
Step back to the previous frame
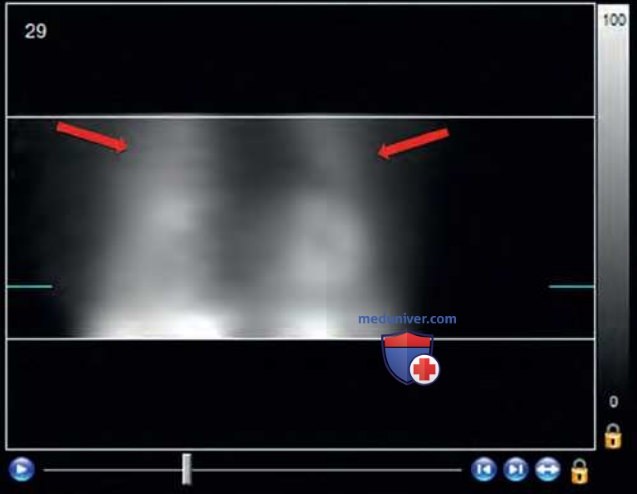(x=483, y=469)
